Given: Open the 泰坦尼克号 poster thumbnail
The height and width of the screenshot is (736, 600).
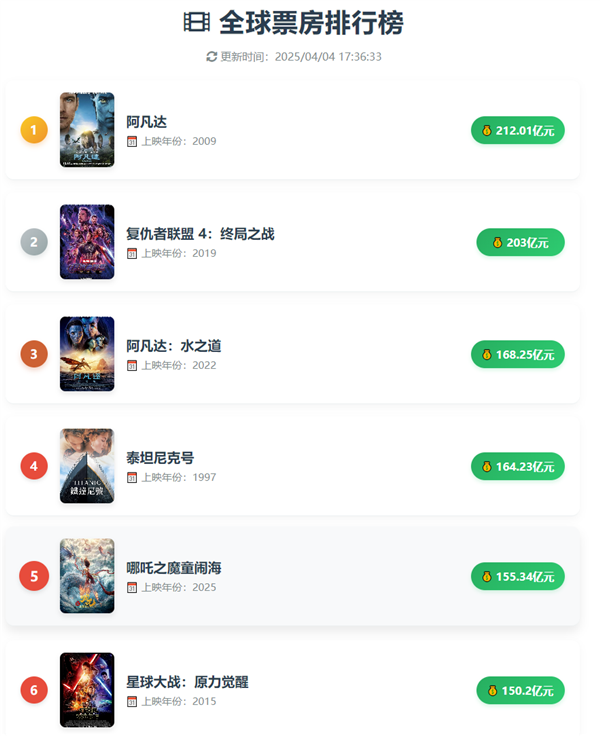Looking at the screenshot, I should [87, 465].
